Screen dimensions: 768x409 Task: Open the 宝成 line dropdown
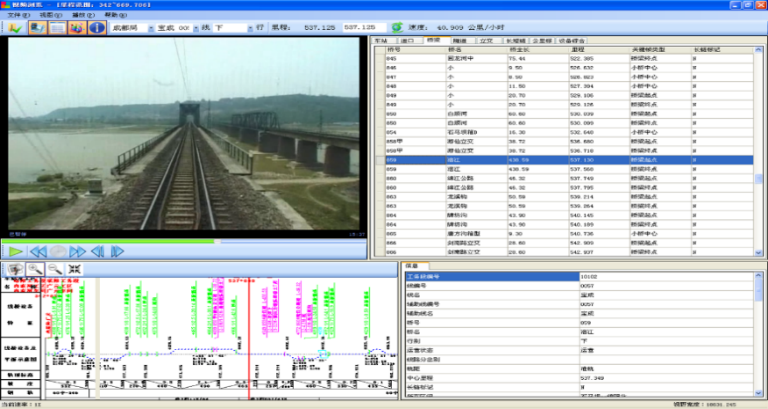pos(196,28)
